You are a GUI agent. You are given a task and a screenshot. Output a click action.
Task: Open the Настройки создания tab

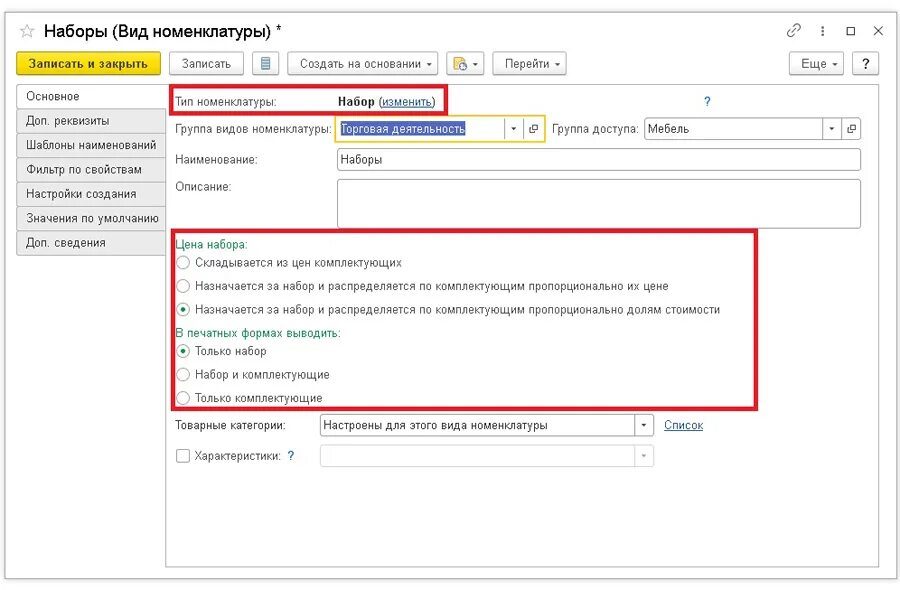pyautogui.click(x=91, y=194)
